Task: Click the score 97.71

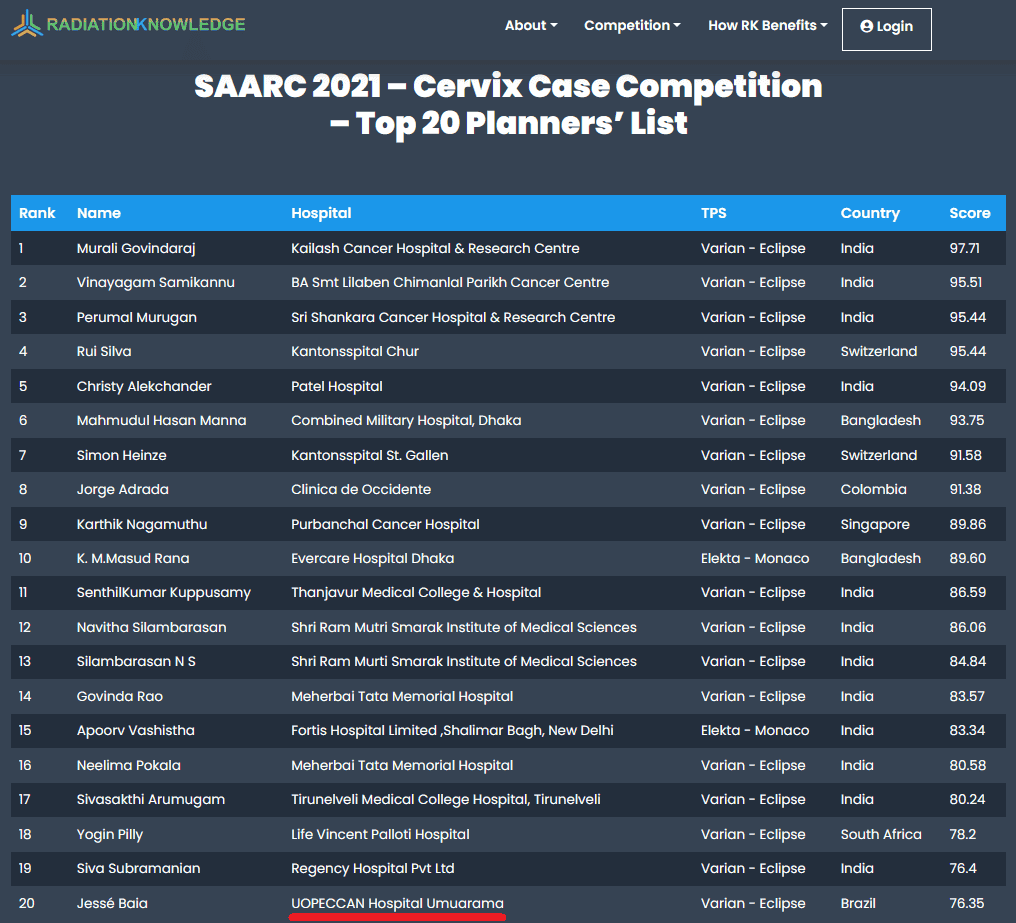Action: click(x=964, y=248)
